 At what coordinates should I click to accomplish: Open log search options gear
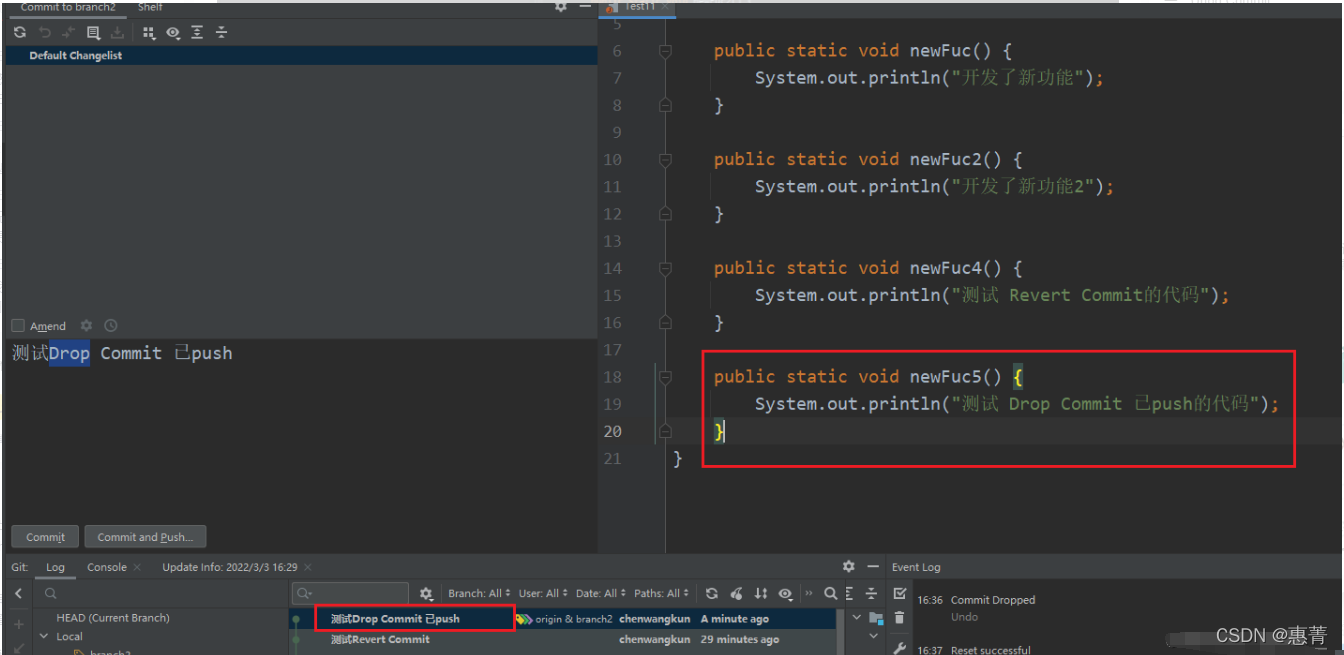click(x=426, y=593)
